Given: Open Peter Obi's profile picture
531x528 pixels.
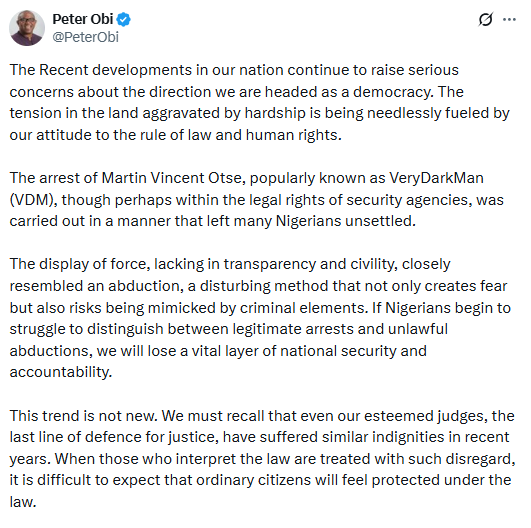Looking at the screenshot, I should tap(27, 28).
